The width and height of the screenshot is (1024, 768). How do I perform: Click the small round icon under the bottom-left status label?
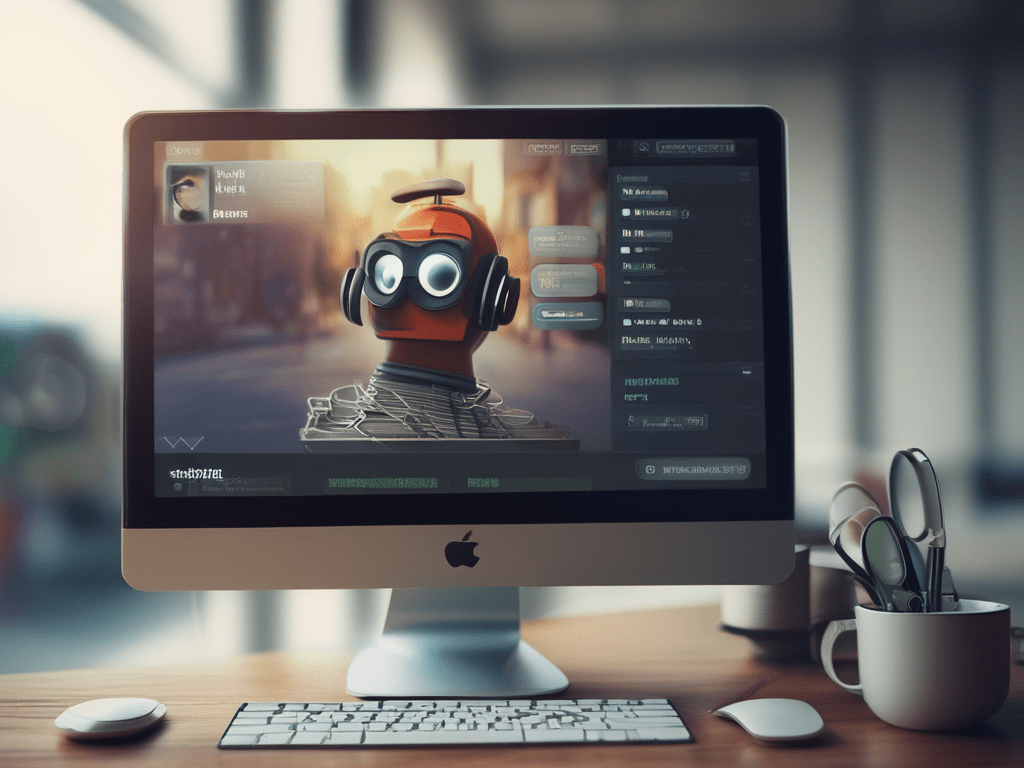[179, 487]
